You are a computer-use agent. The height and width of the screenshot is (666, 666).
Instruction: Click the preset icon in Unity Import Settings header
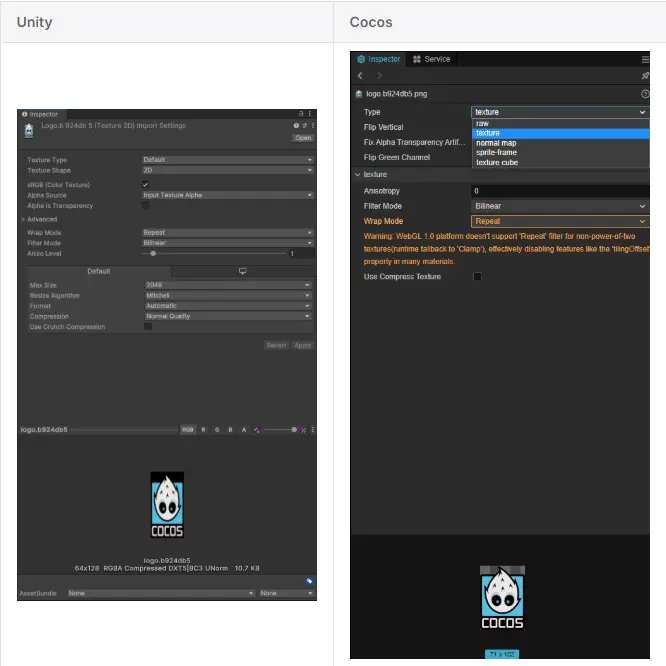click(x=305, y=126)
